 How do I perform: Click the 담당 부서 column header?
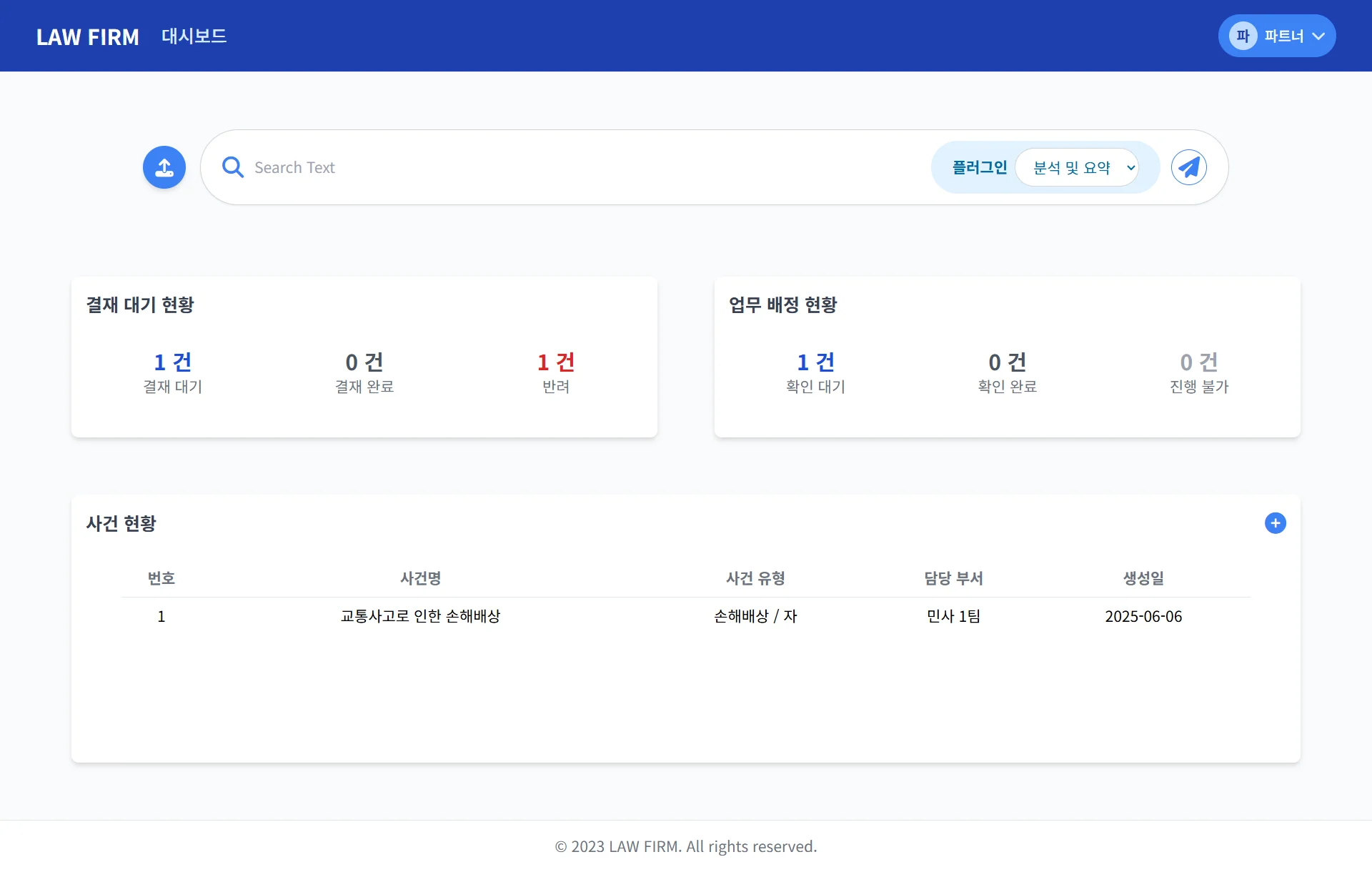coord(953,578)
